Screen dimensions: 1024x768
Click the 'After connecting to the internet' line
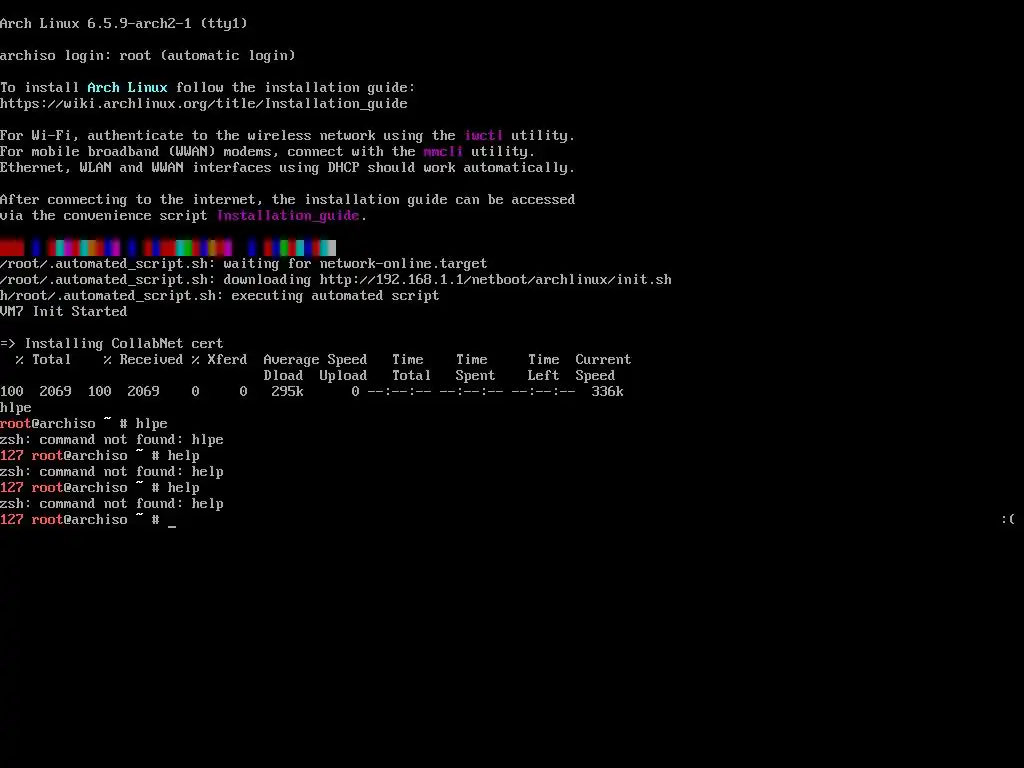(287, 199)
